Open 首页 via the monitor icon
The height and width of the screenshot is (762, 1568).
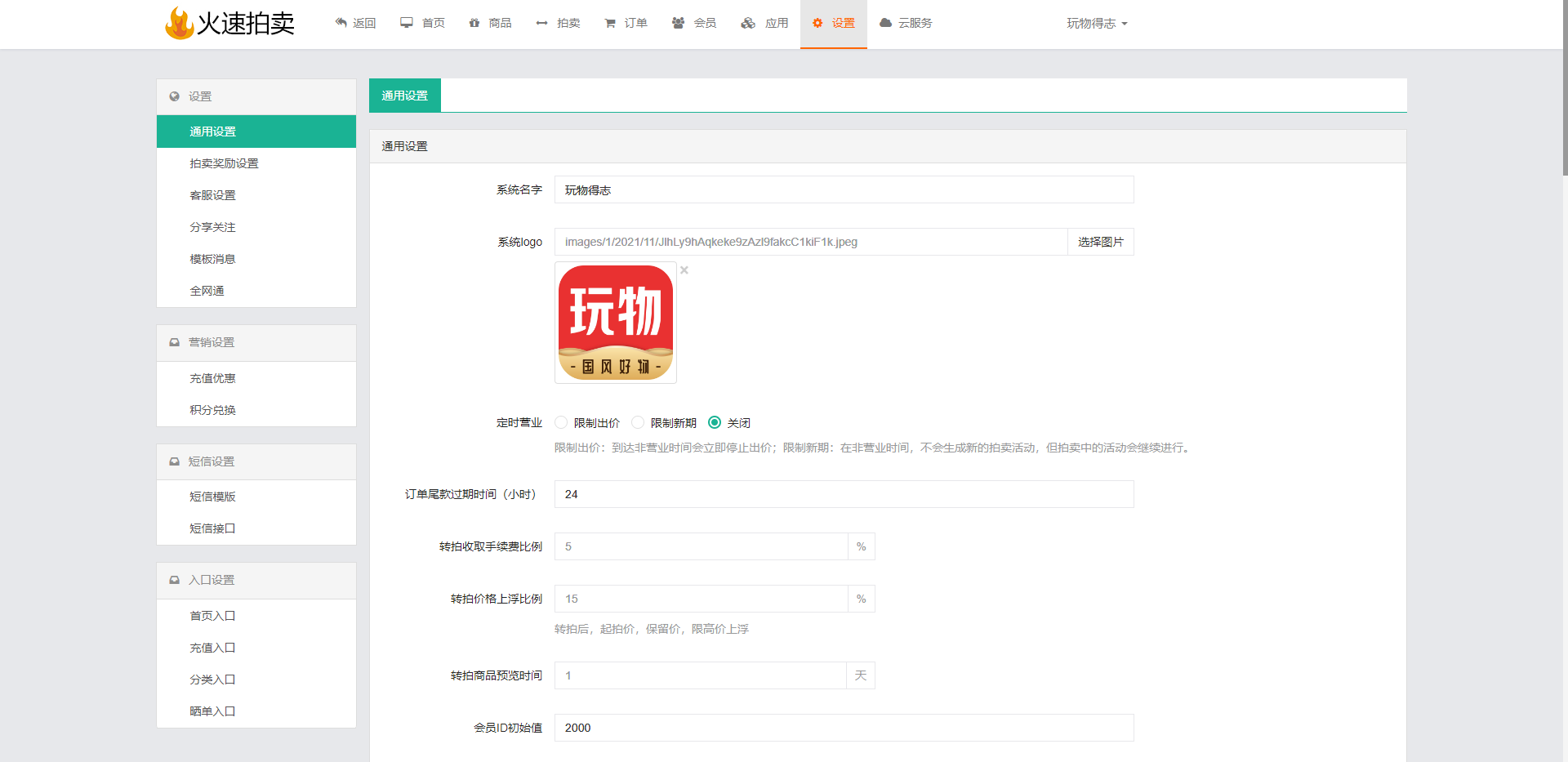point(407,23)
